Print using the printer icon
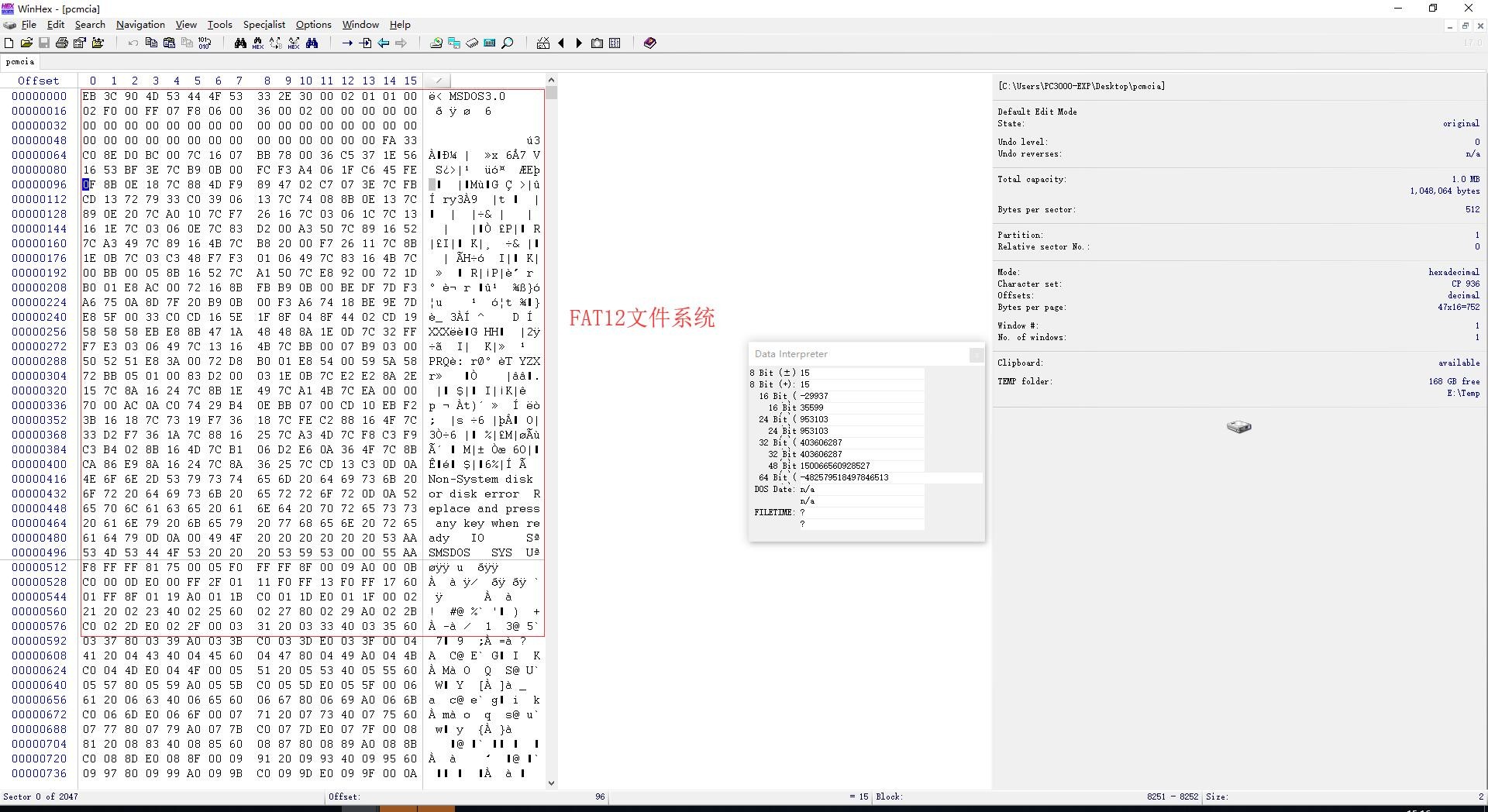 pos(62,43)
